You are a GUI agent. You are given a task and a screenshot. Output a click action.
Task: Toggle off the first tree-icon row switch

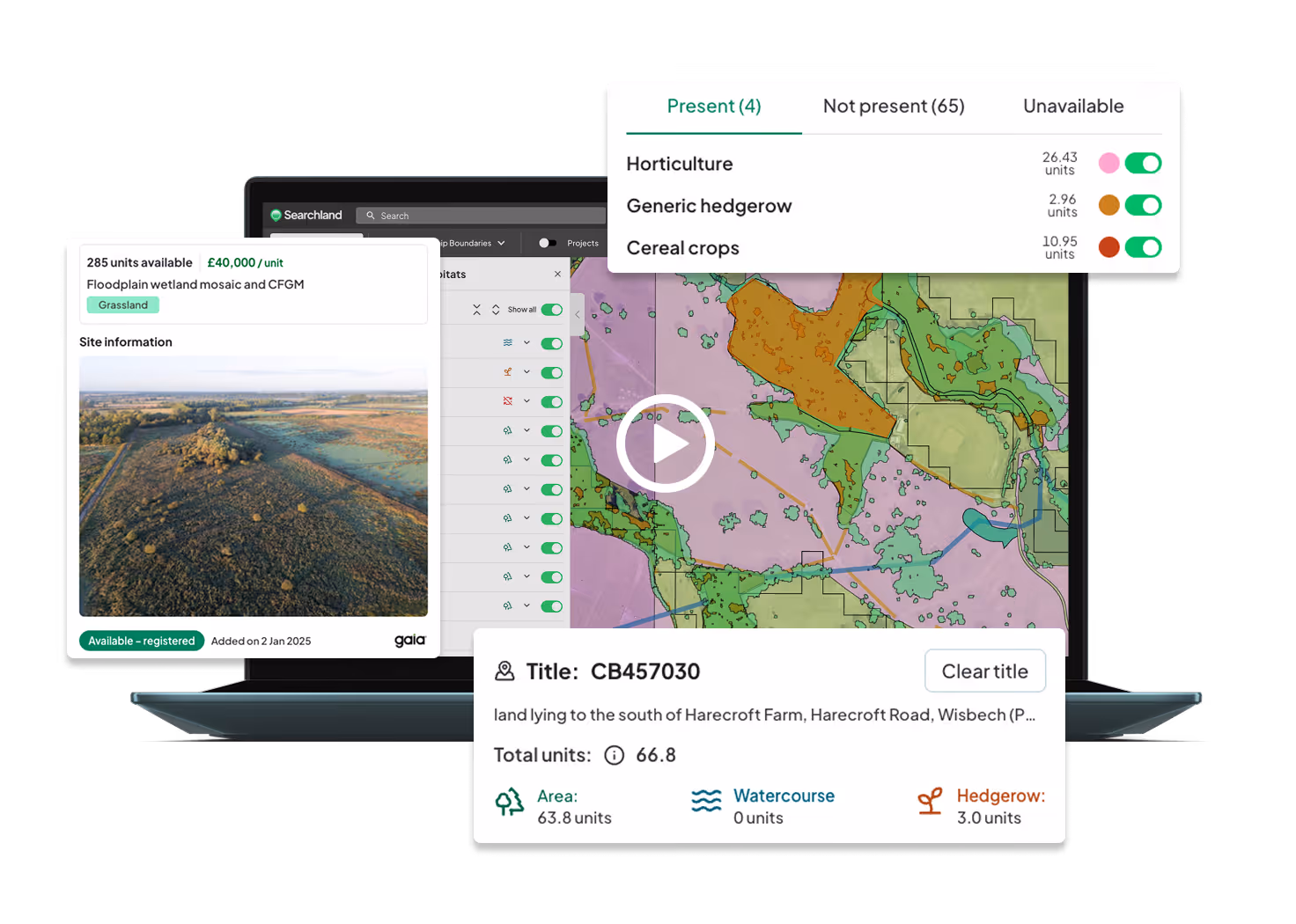click(552, 431)
